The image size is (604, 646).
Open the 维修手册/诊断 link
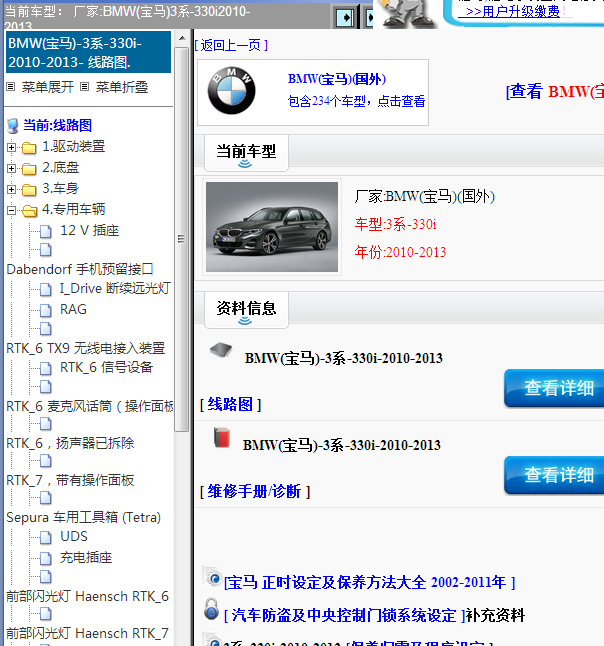coord(255,491)
